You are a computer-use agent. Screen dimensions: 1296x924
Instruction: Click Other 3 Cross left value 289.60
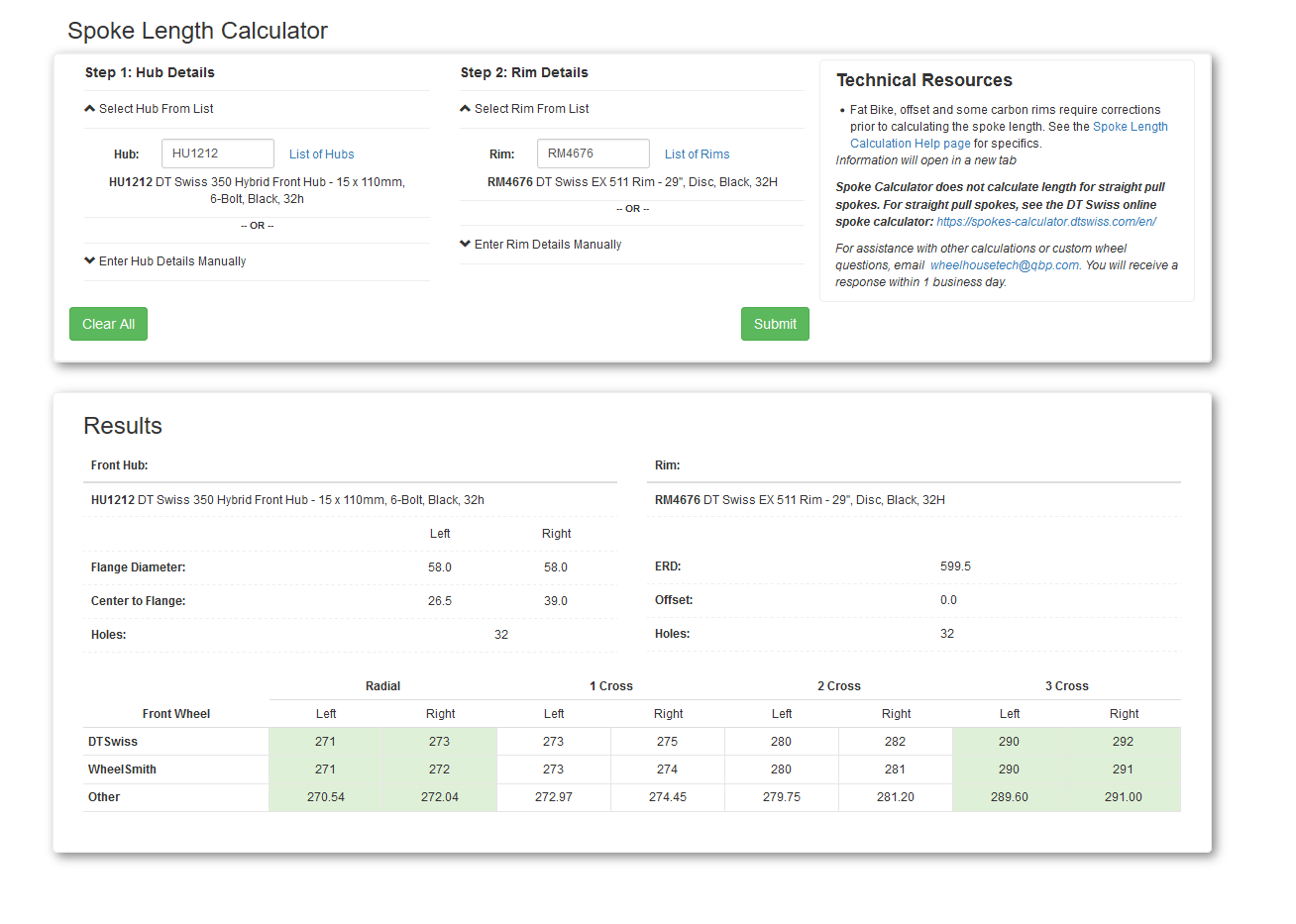[x=1010, y=797]
